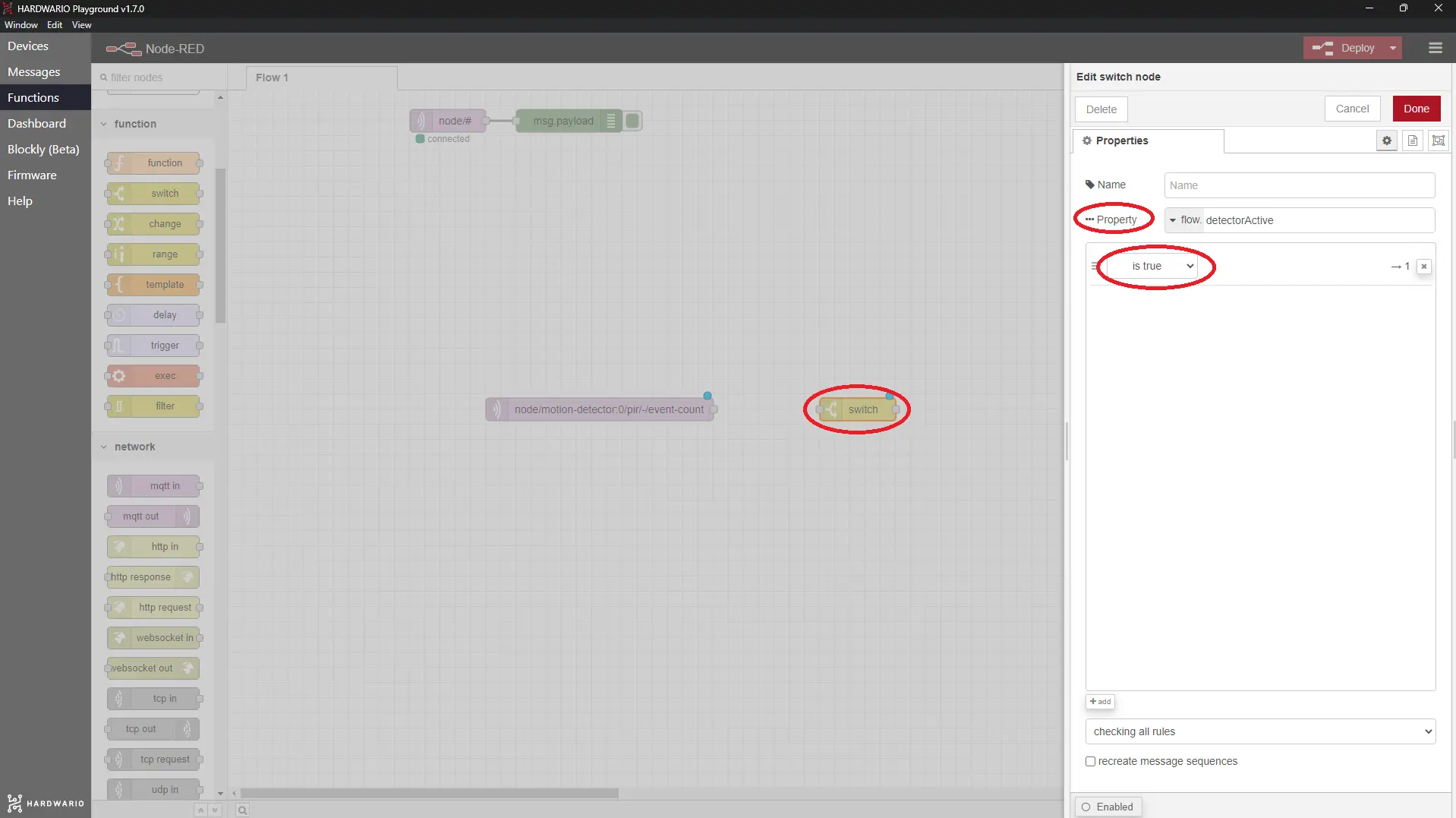Click the detectorActive property field
Image resolution: width=1456 pixels, height=818 pixels.
[1318, 220]
